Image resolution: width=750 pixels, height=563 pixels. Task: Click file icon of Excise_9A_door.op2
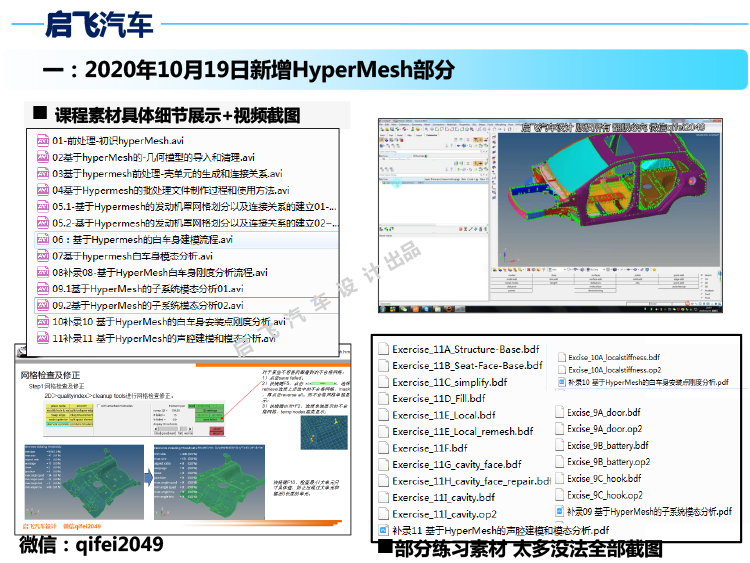point(560,429)
